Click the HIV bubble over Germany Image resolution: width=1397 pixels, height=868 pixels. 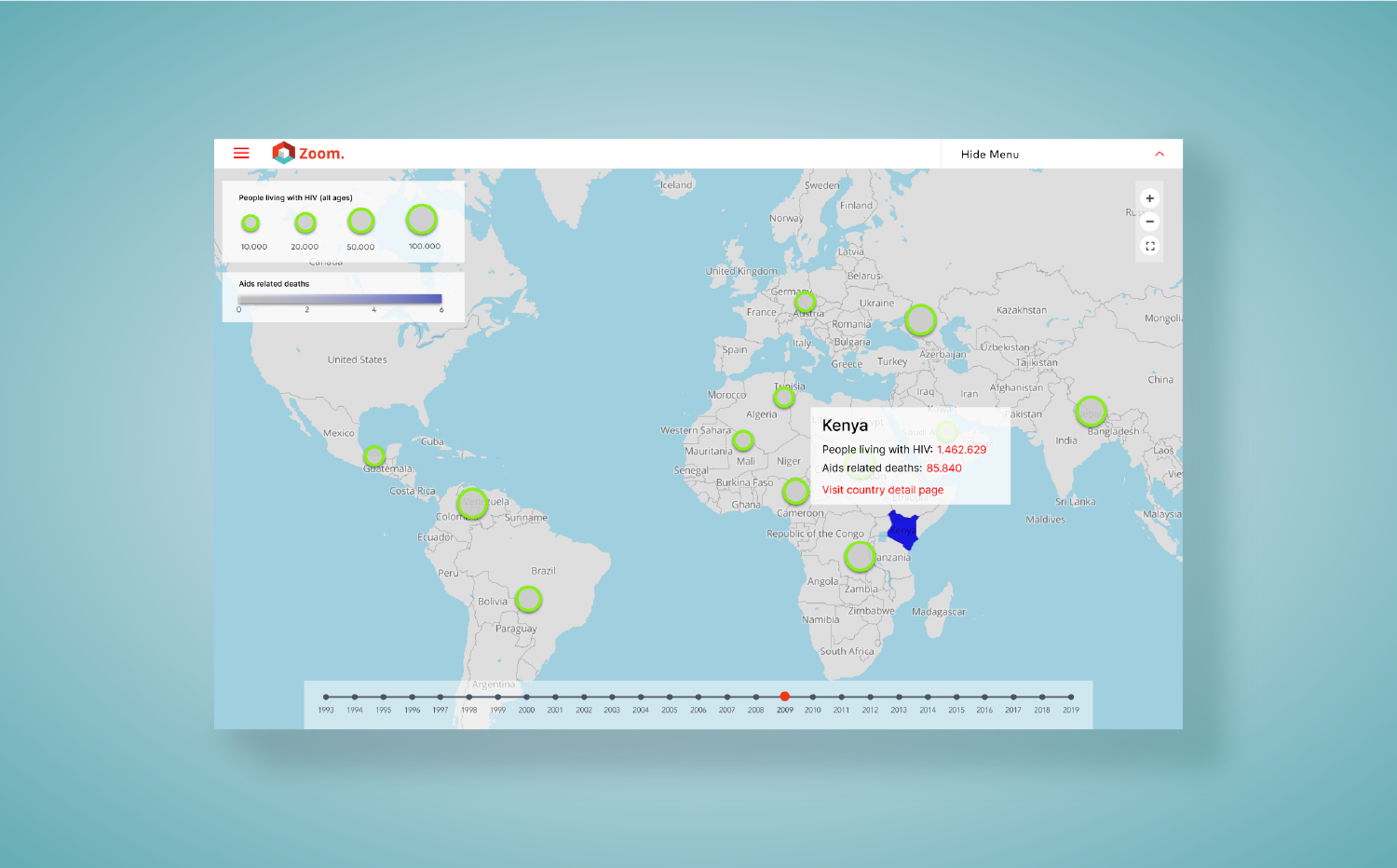tap(806, 302)
